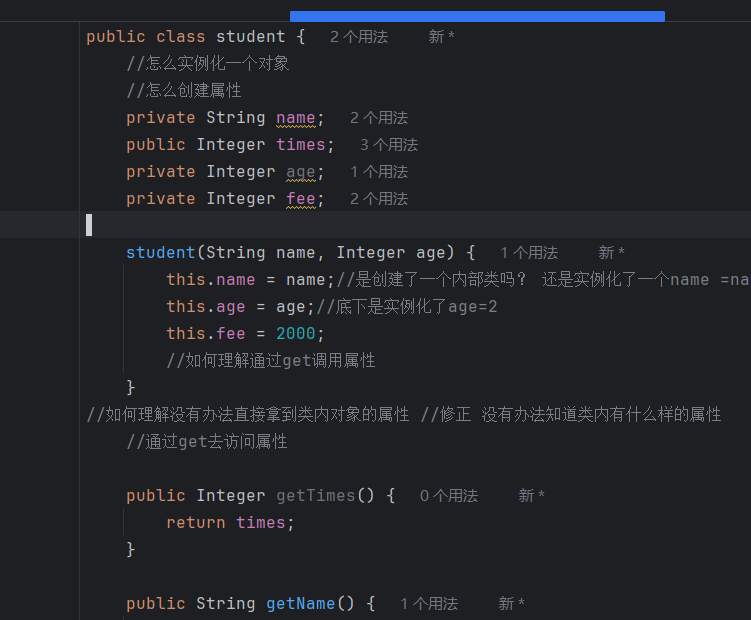The height and width of the screenshot is (620, 751).
Task: Click the Integer age constructor parameter
Action: (x=391, y=253)
